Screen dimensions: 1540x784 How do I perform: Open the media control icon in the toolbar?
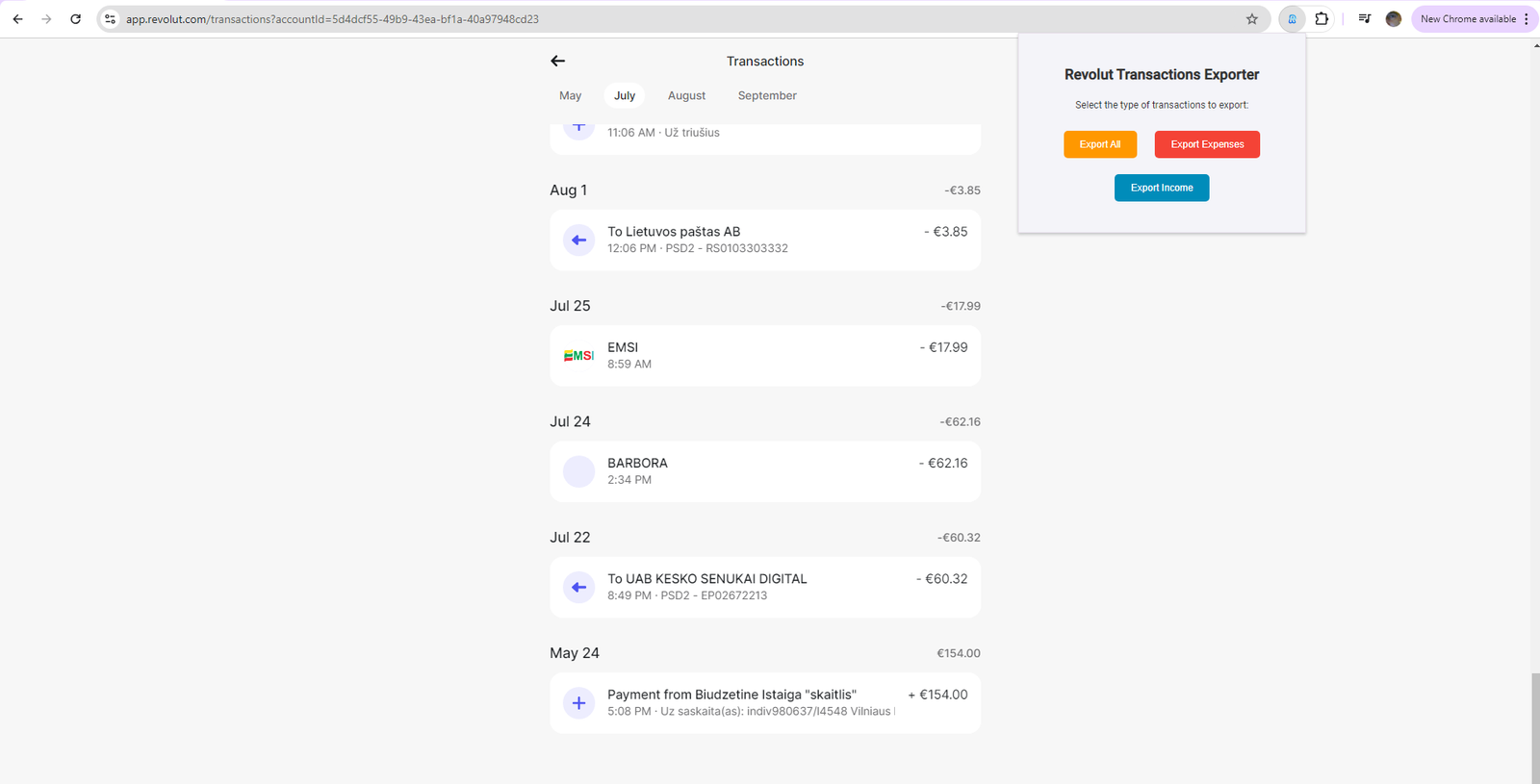(x=1364, y=18)
